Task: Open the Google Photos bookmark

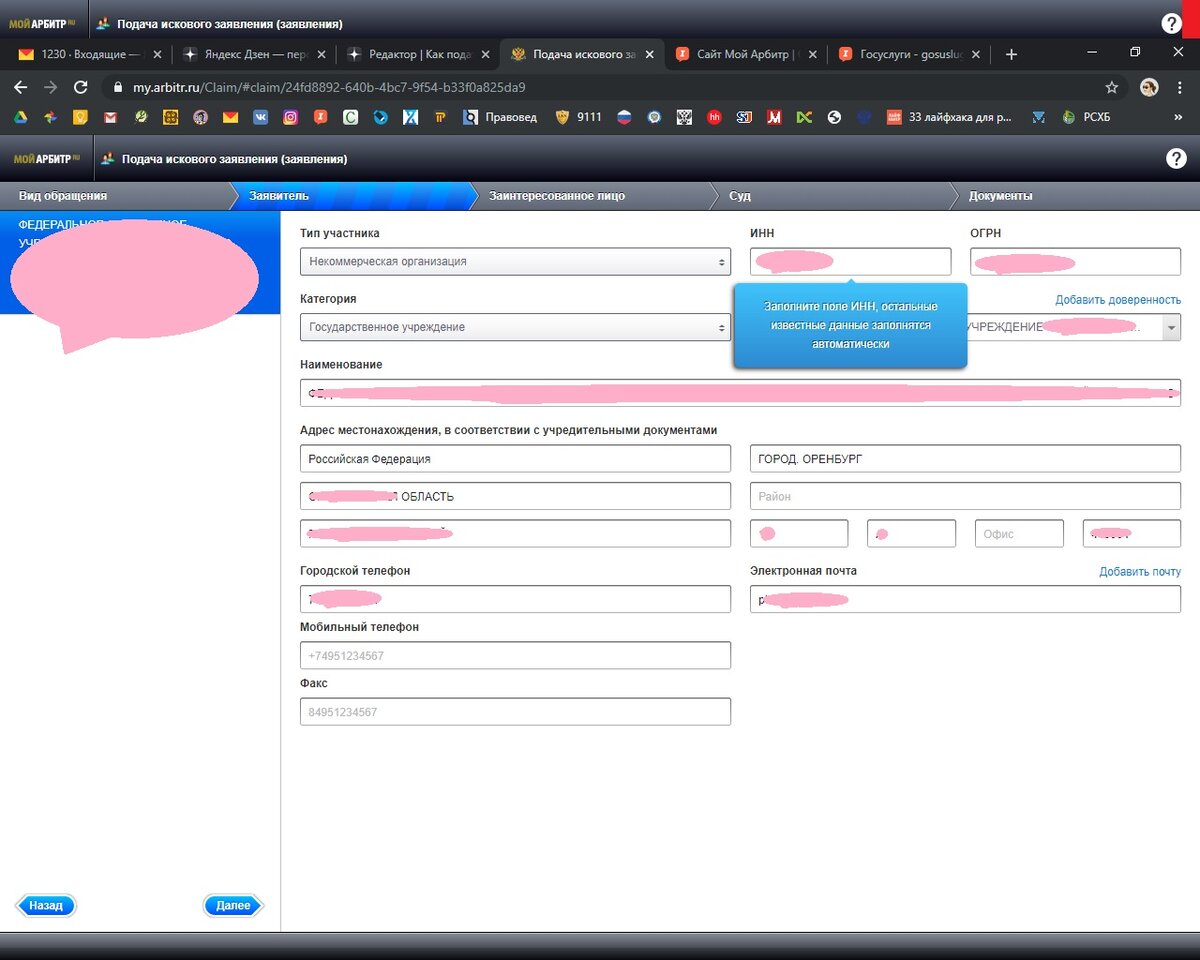Action: (x=50, y=117)
